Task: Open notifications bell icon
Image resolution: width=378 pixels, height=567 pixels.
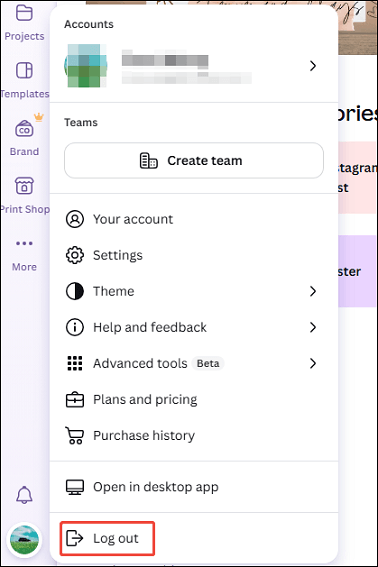Action: [x=24, y=495]
